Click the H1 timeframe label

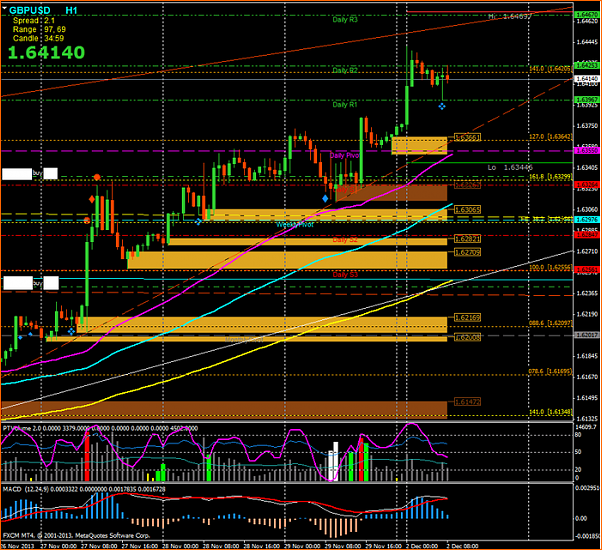71,10
